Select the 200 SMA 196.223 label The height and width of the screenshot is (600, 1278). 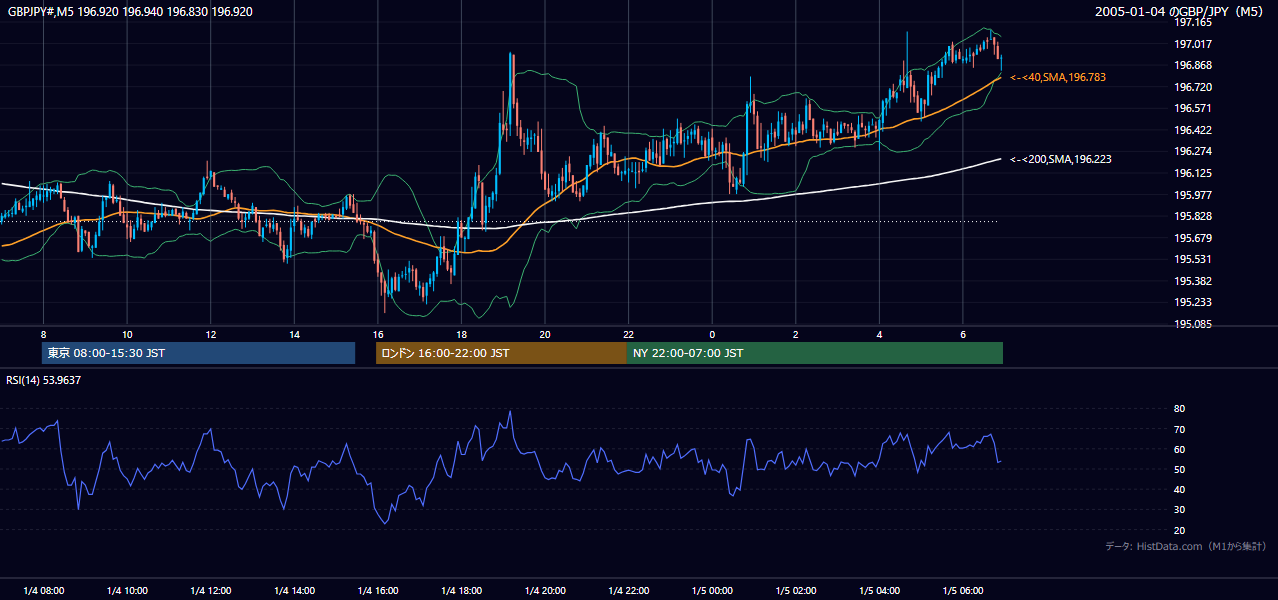tap(1061, 159)
